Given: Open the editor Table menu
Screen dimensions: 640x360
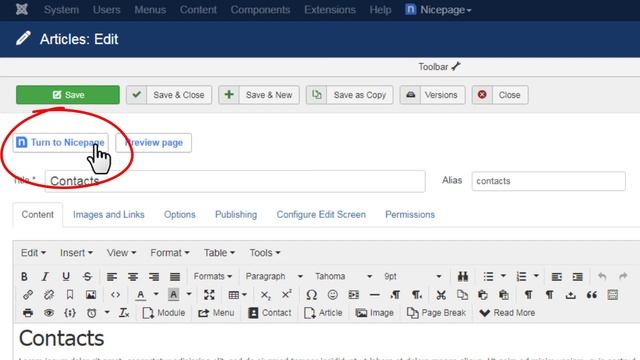Looking at the screenshot, I should 219,253.
